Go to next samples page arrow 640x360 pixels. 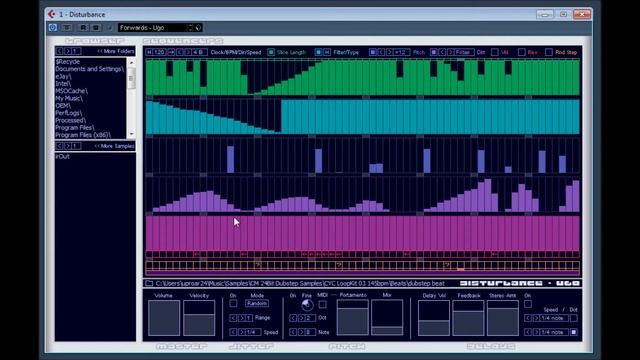tap(68, 146)
